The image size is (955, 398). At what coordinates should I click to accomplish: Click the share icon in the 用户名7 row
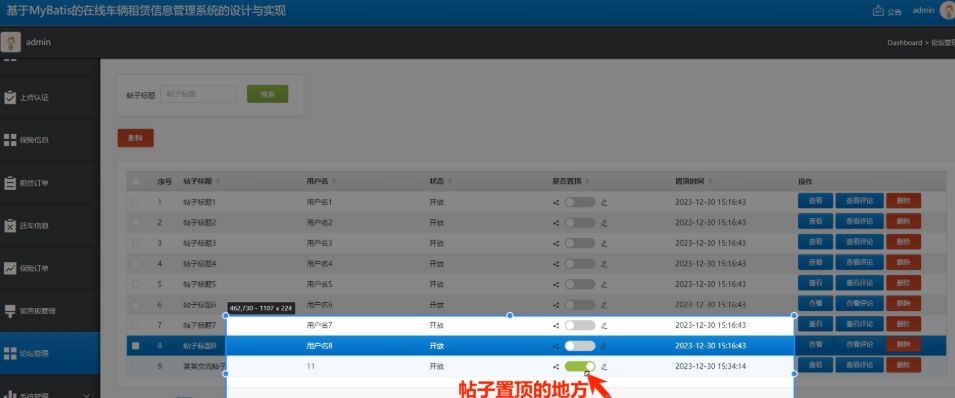tap(556, 325)
